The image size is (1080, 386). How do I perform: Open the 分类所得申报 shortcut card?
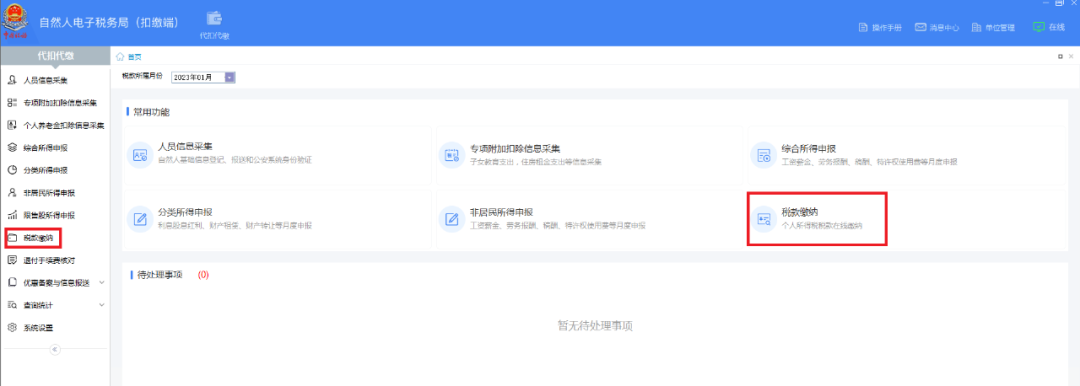point(277,218)
